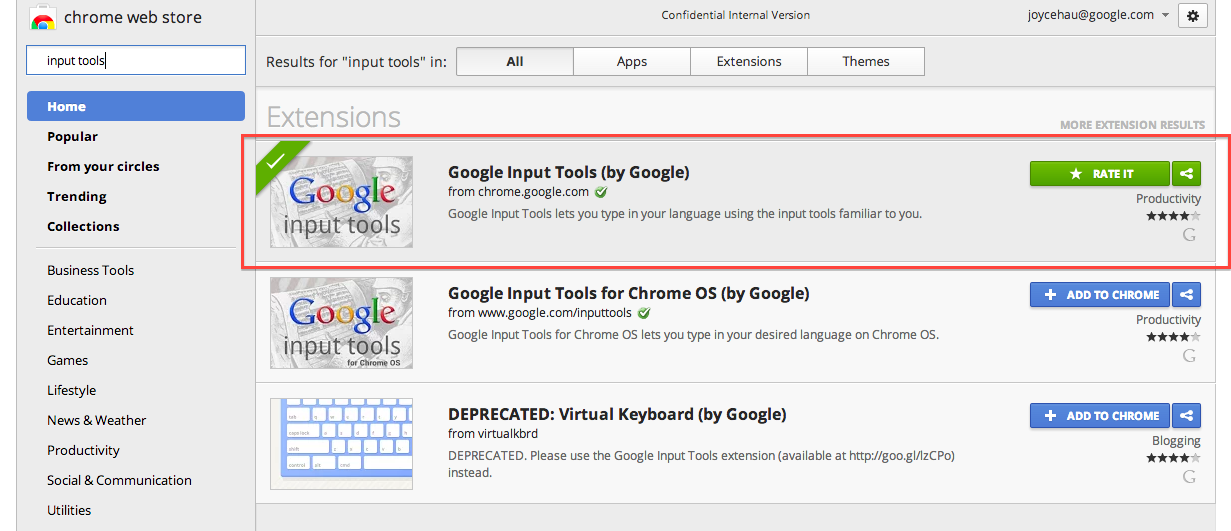
Task: Open Google Input Tools for Chrome OS title
Action: click(x=629, y=293)
